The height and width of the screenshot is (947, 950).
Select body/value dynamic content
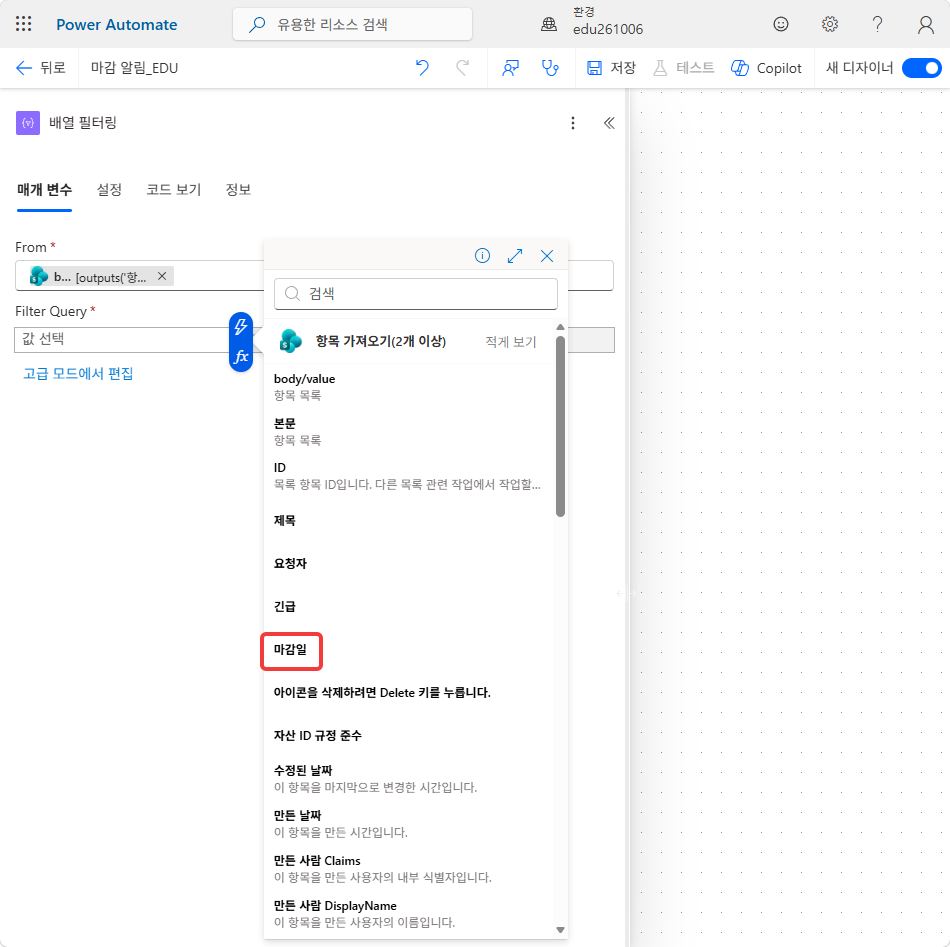tap(409, 387)
